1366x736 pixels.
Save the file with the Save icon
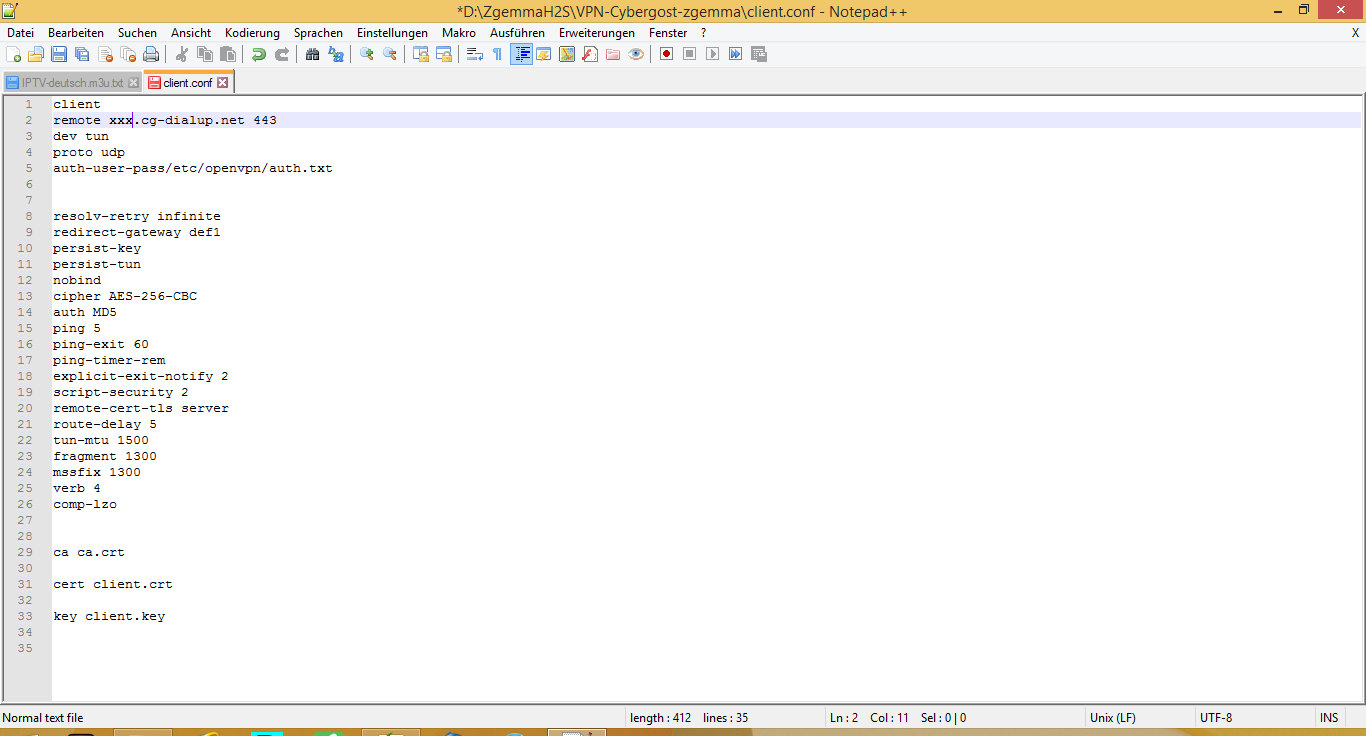click(59, 54)
